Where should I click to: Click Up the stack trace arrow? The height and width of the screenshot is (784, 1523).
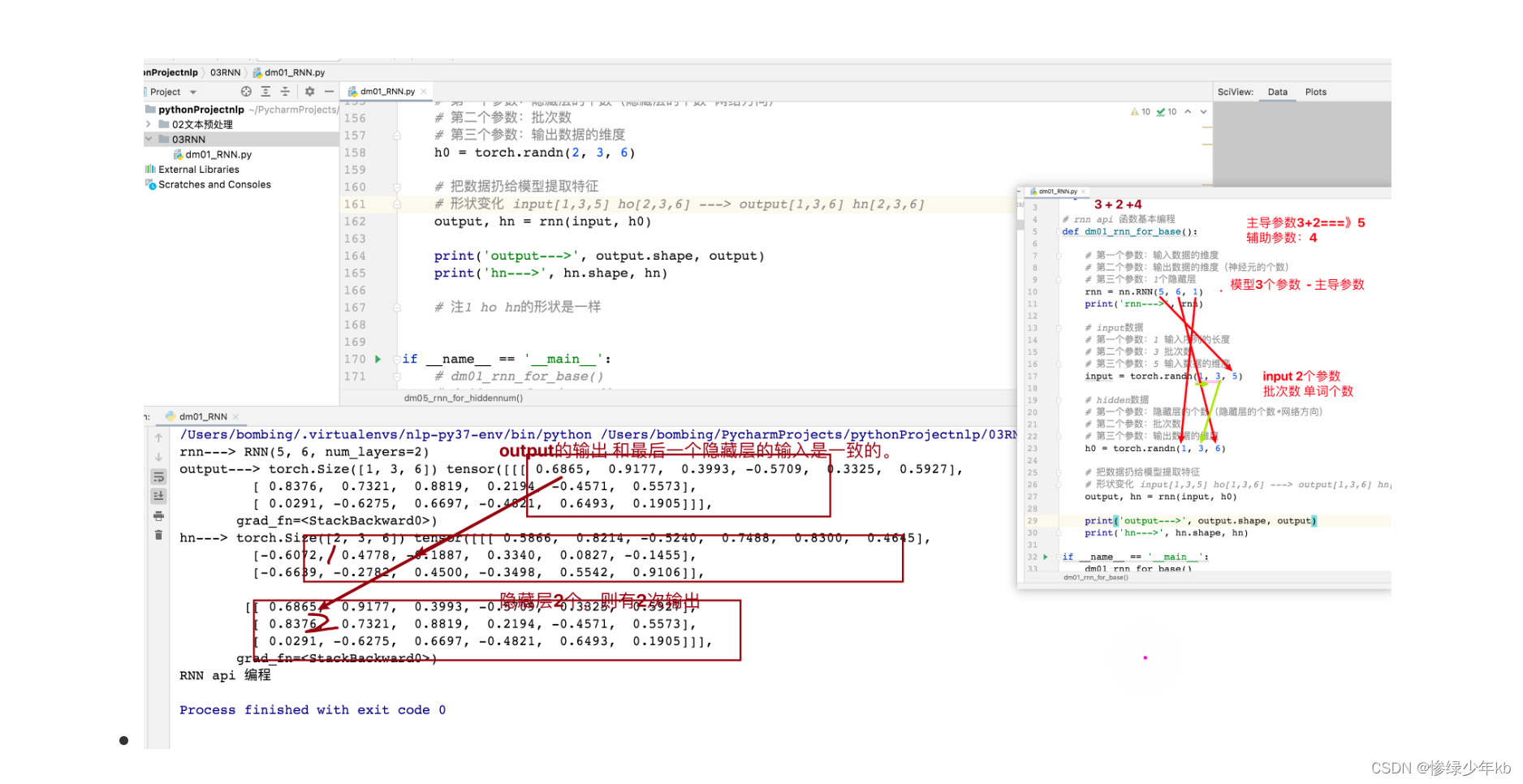click(x=159, y=437)
